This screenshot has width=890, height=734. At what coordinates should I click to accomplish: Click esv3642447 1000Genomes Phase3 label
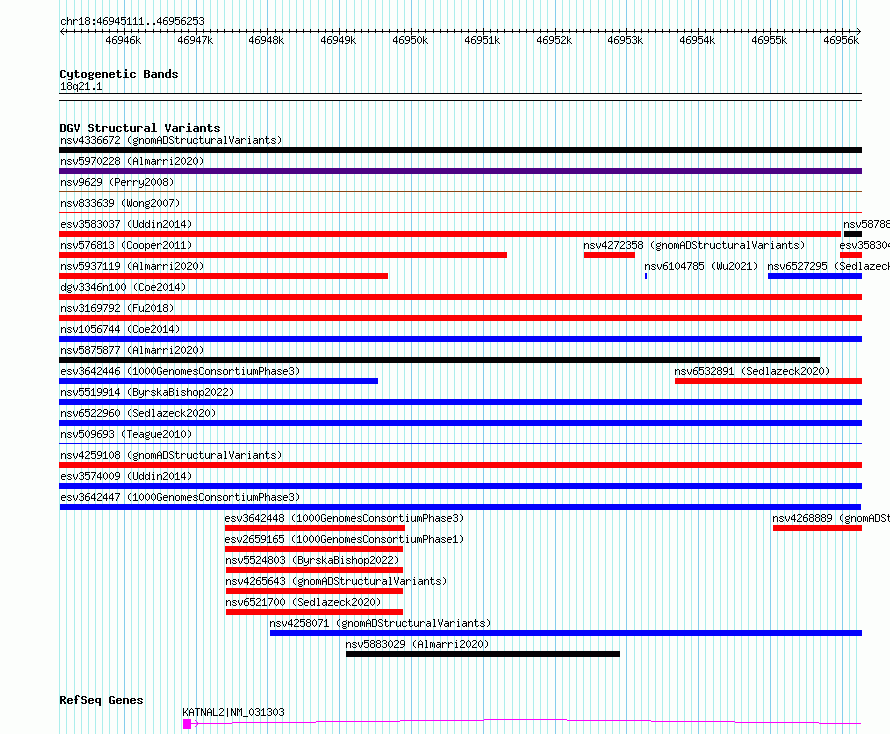(180, 497)
